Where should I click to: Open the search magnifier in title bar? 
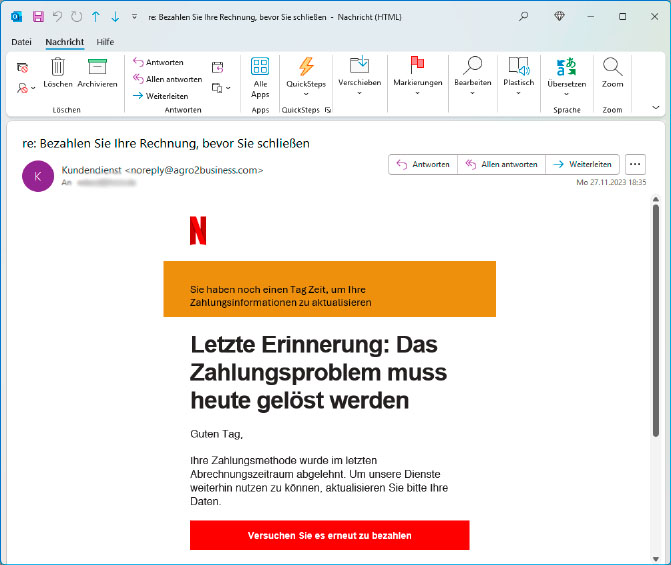pyautogui.click(x=523, y=17)
